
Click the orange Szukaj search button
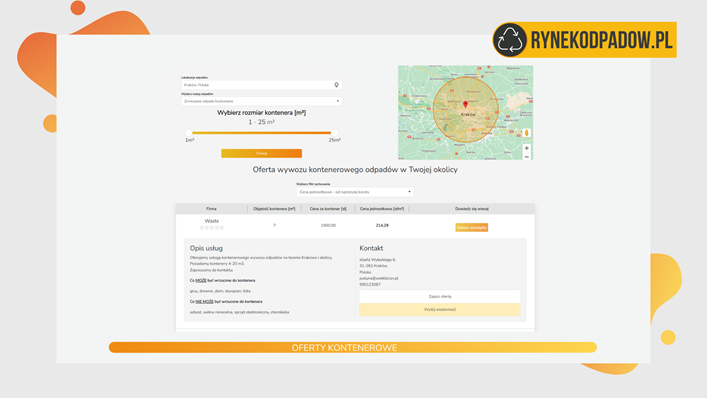pos(262,153)
